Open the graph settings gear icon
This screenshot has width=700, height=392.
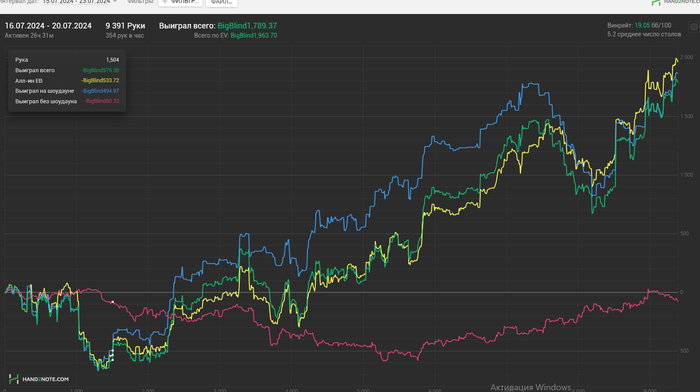[694, 27]
